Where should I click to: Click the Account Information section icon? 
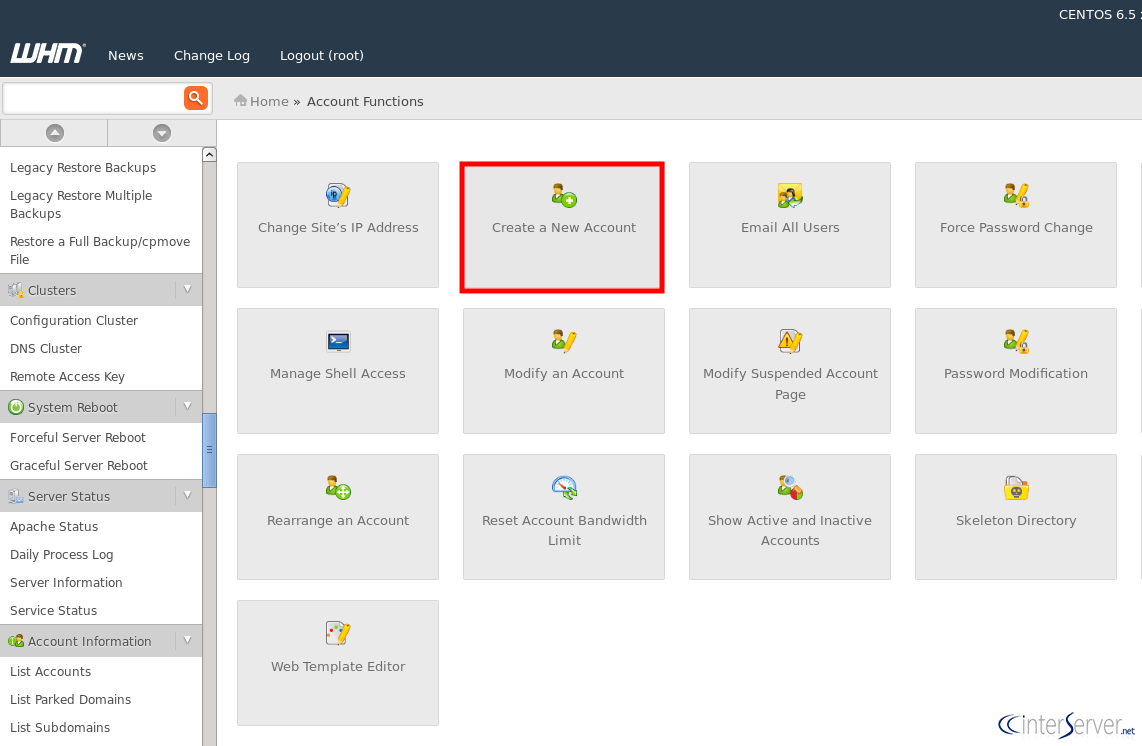coord(15,641)
